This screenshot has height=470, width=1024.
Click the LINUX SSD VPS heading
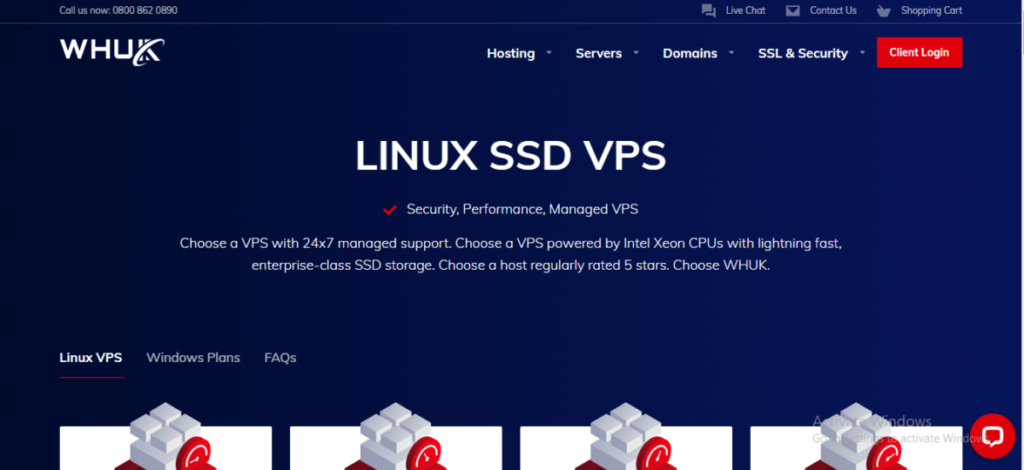[x=511, y=156]
